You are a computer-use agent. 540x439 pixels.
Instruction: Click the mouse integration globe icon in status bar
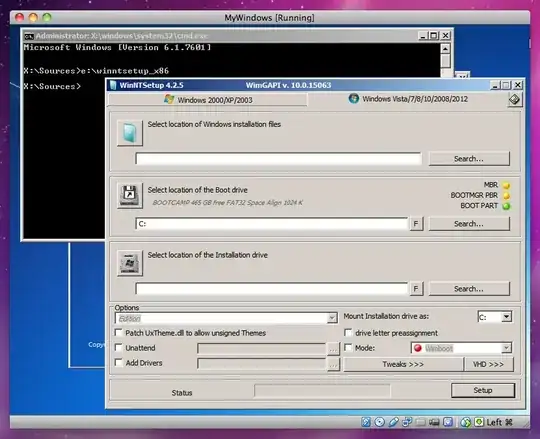click(466, 422)
